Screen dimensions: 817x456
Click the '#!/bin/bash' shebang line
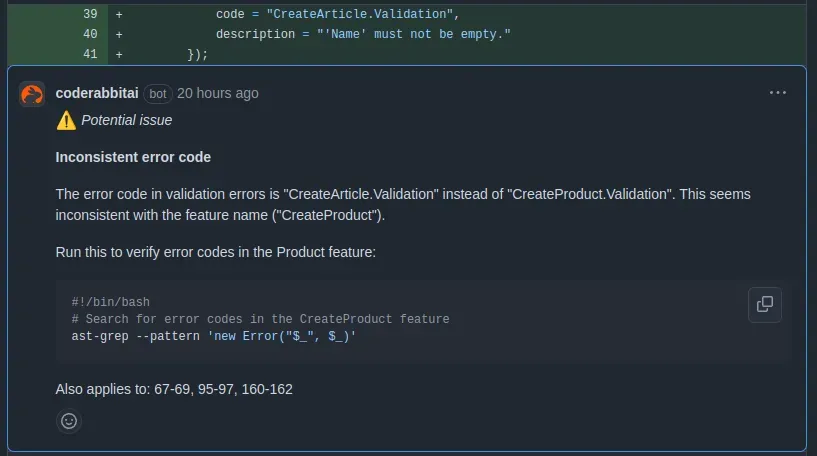[110, 302]
